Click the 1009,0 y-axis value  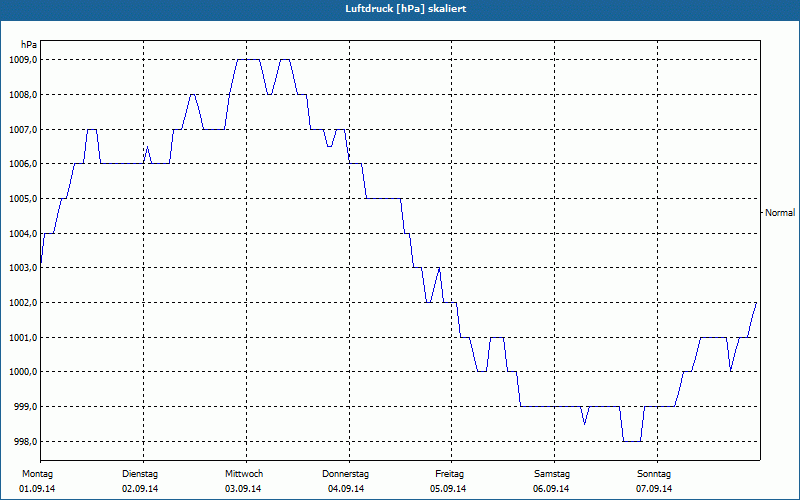[23, 60]
